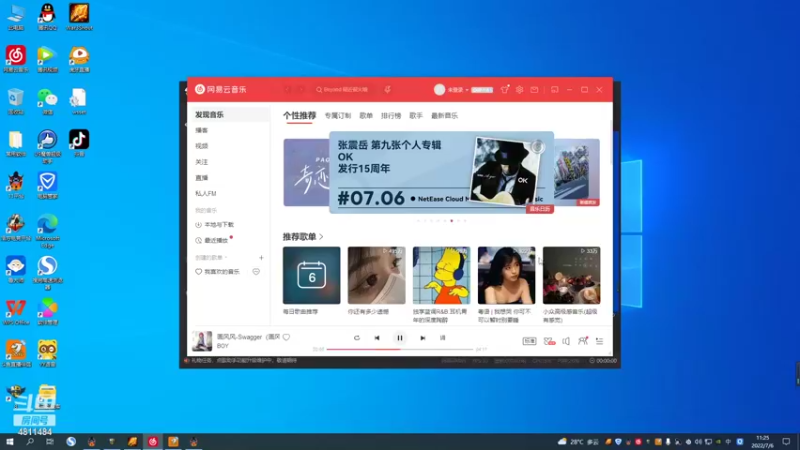Toggle the loop playback mode icon
Viewport: 800px width, 450px height.
[x=357, y=338]
